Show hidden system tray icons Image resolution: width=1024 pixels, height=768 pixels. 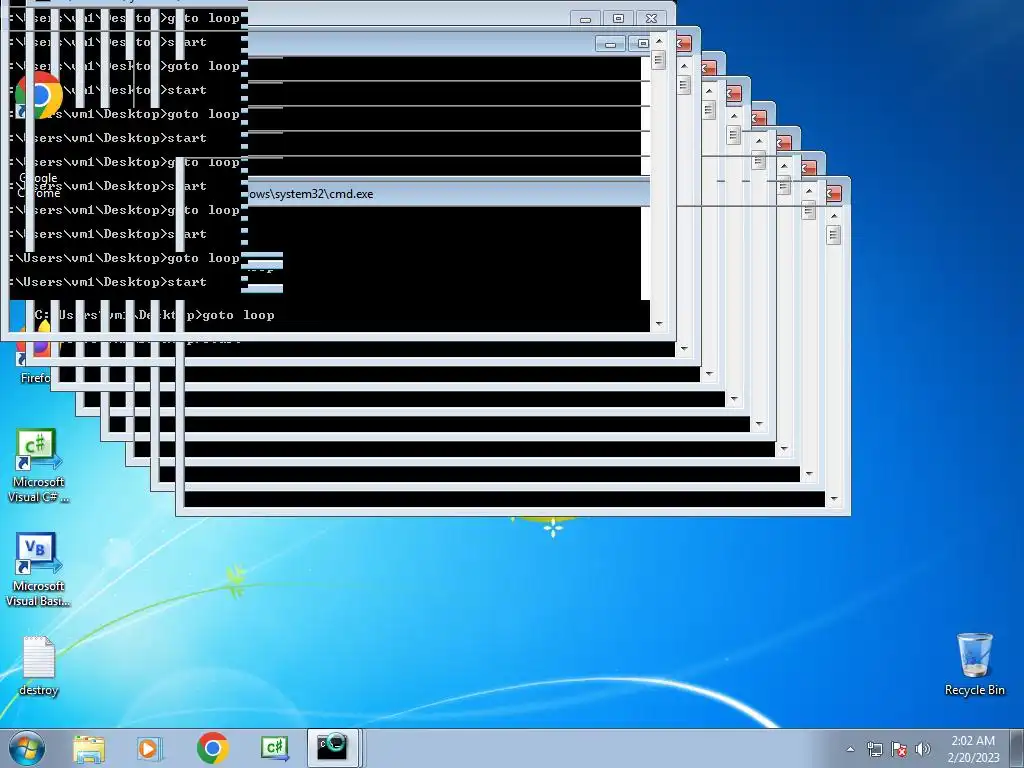850,749
